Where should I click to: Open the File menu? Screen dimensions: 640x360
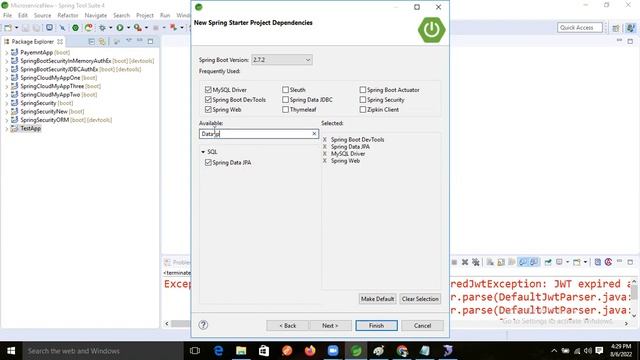pos(7,15)
